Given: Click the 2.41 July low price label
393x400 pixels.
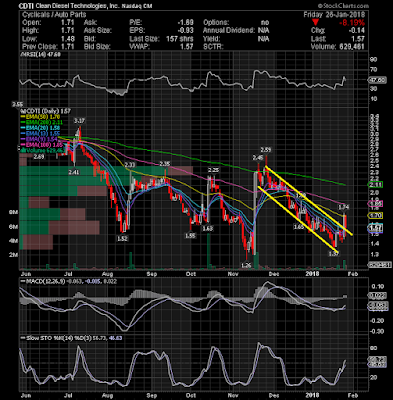Looking at the screenshot, I should click(x=74, y=172).
